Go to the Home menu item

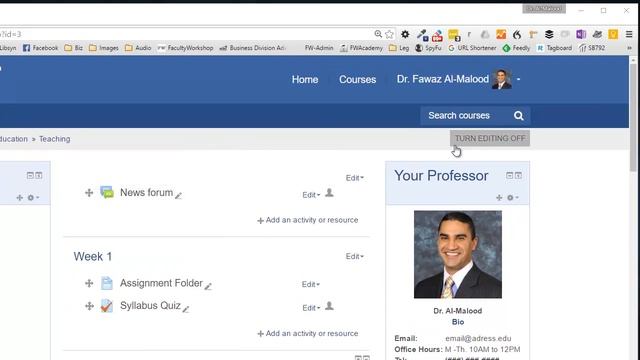[x=305, y=80]
